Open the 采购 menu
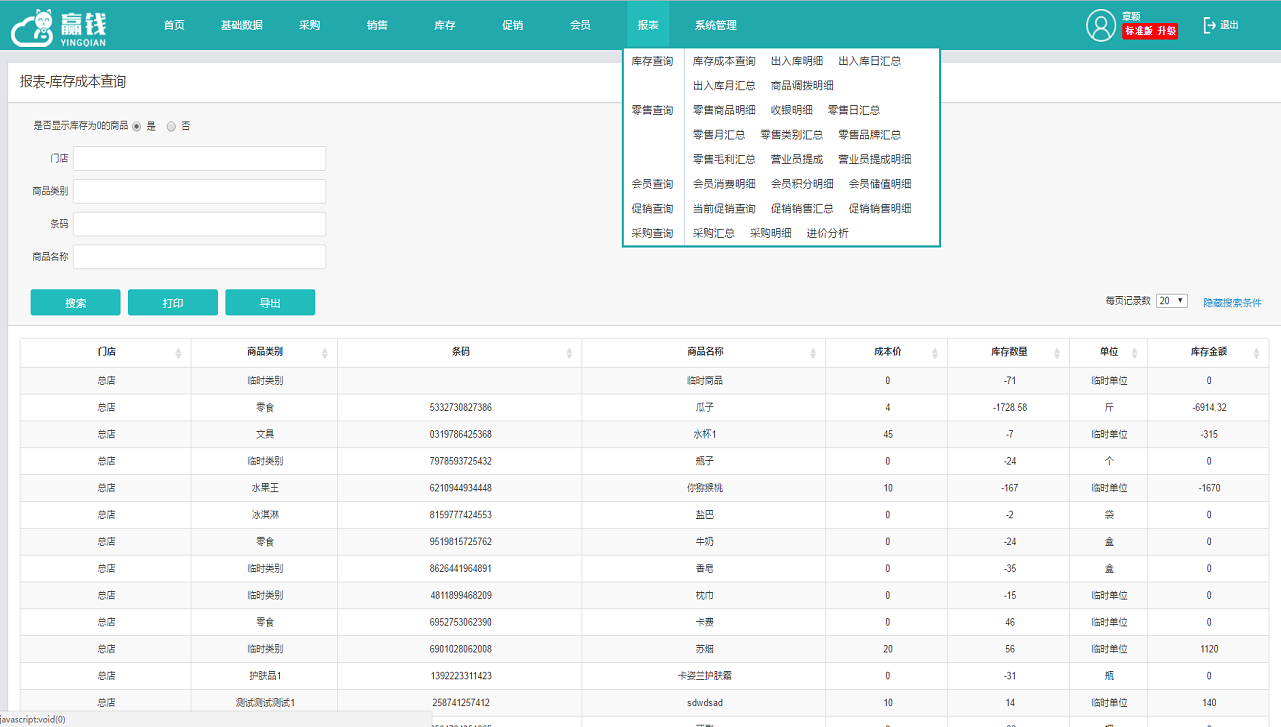 pyautogui.click(x=310, y=25)
